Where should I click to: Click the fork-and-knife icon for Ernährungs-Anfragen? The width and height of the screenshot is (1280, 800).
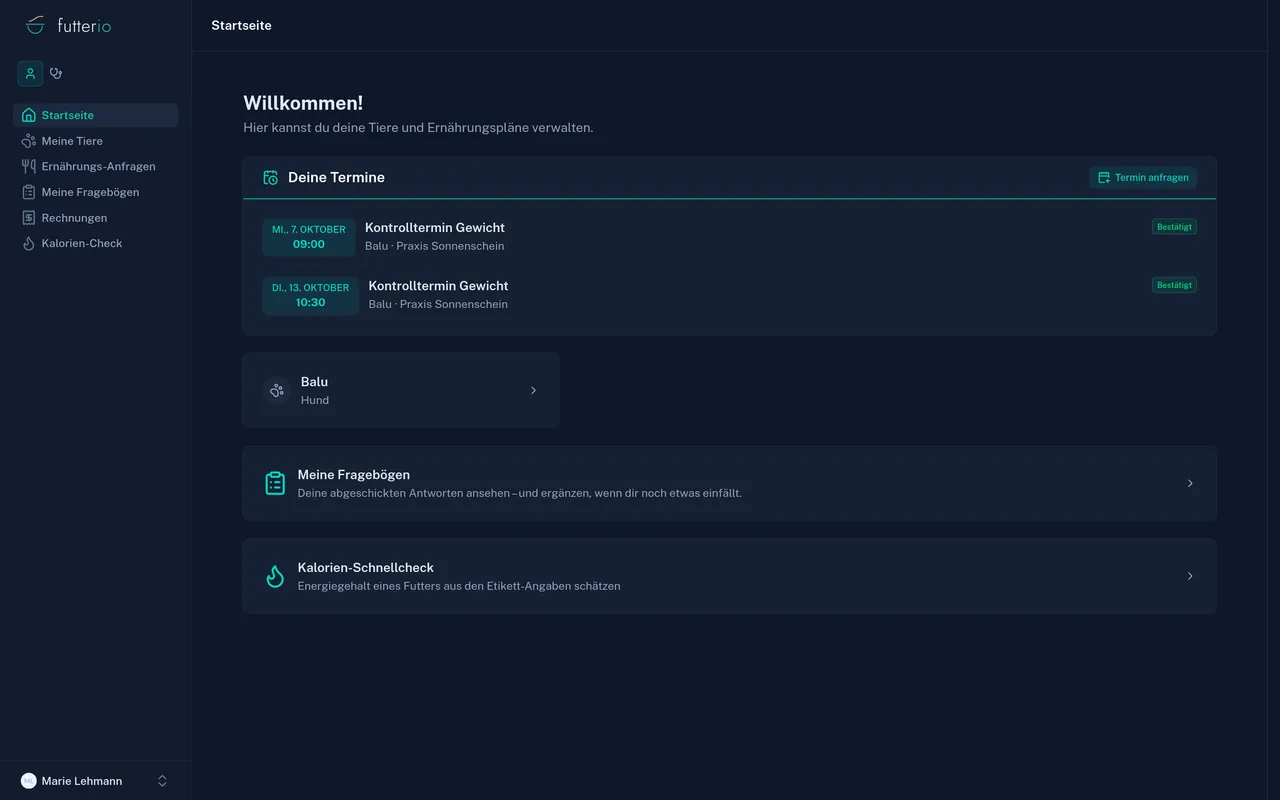pyautogui.click(x=29, y=166)
